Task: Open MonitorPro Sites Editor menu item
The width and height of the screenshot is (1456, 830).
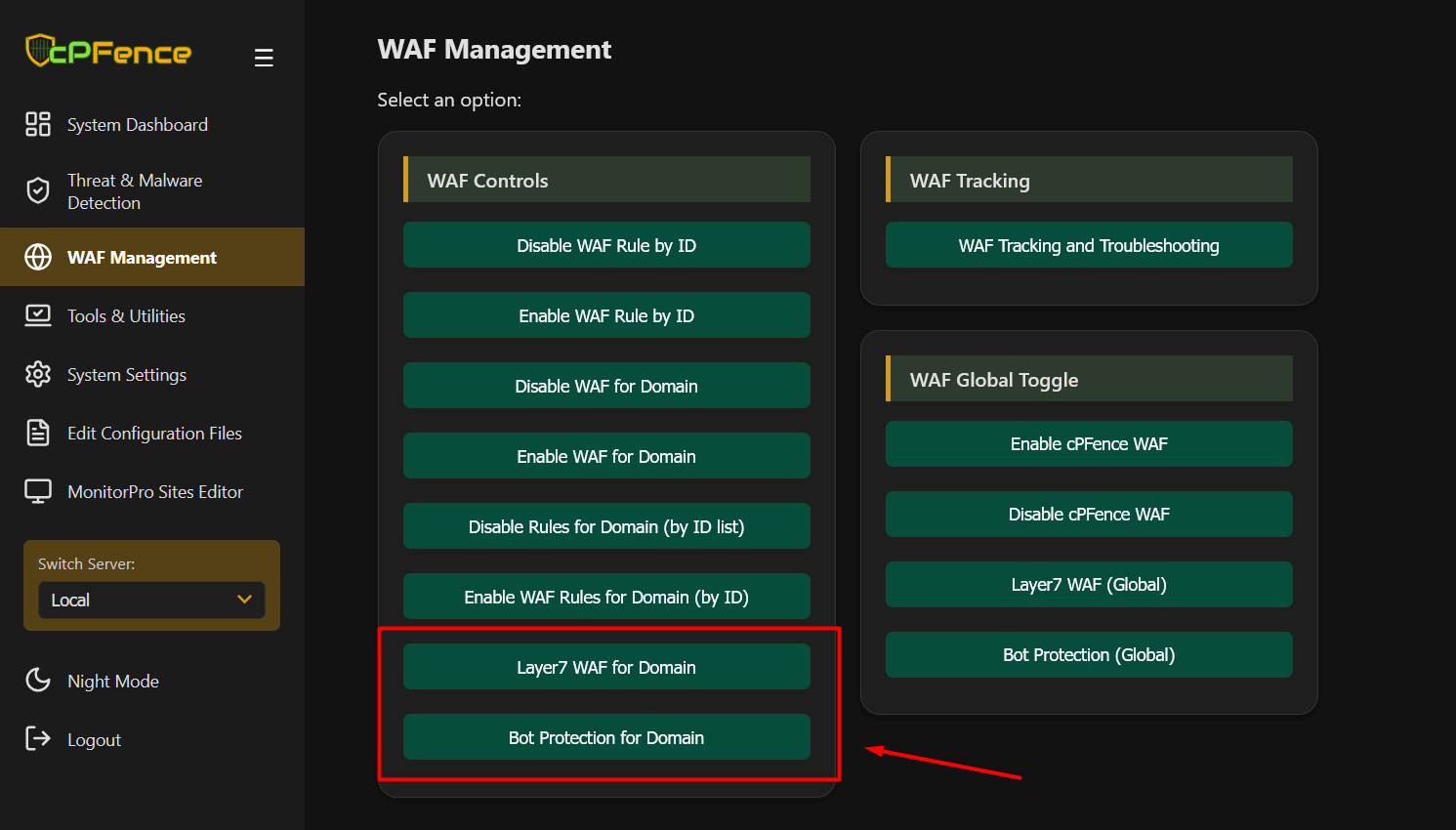Action: [x=154, y=492]
